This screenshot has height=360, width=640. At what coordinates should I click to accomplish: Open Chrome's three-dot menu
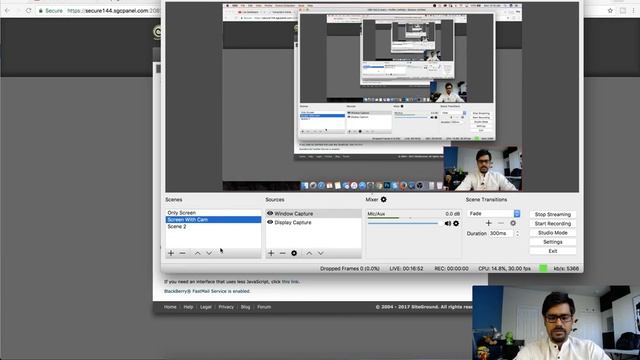coord(634,11)
